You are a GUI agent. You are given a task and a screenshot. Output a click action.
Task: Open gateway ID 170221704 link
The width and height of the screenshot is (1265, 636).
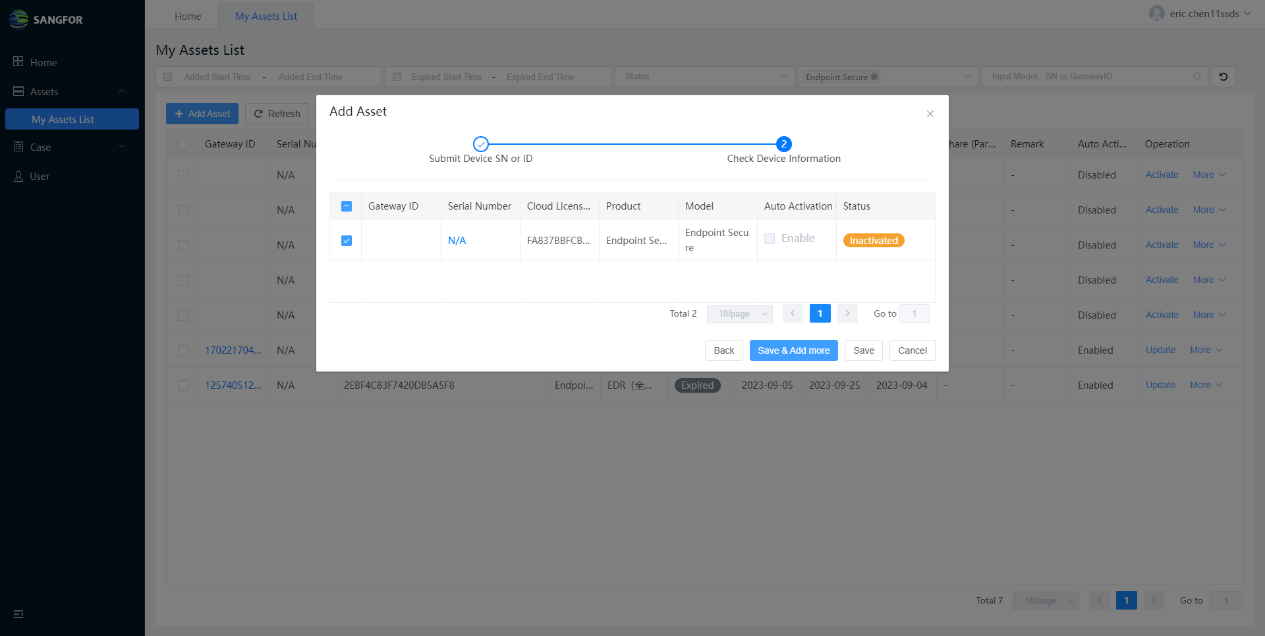point(233,351)
